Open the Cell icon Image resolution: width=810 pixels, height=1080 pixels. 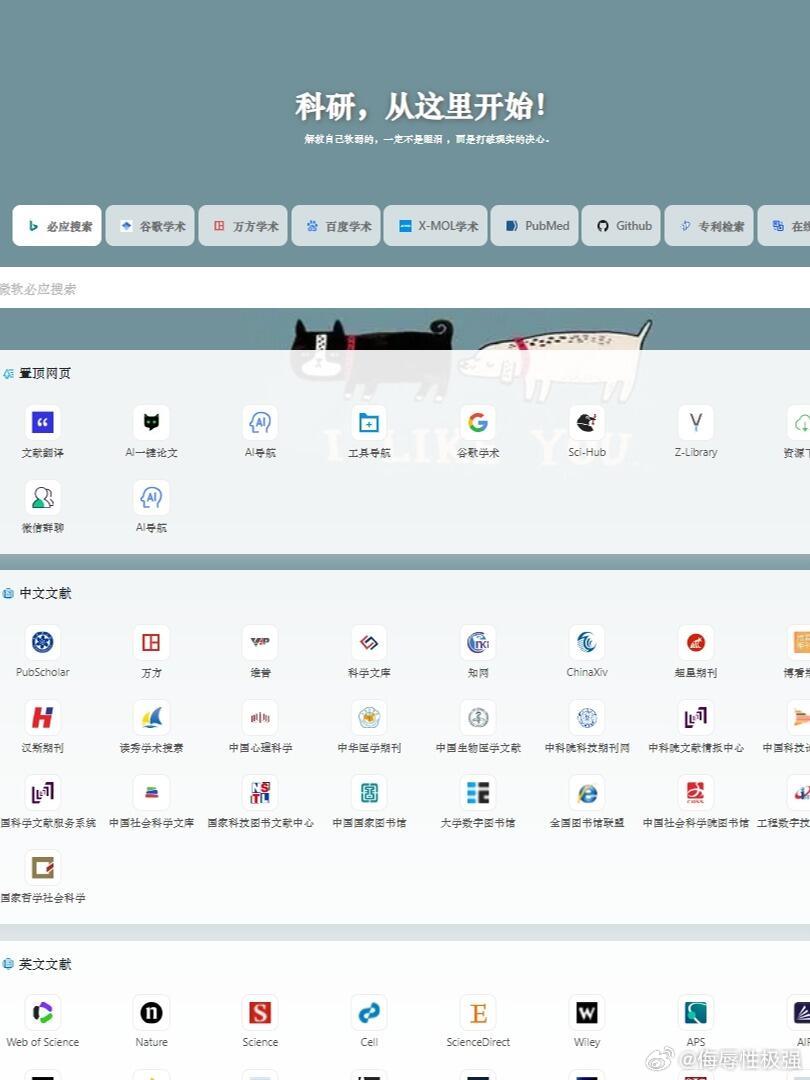[369, 1012]
